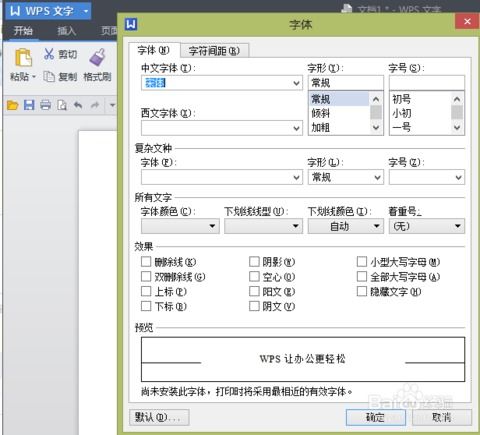This screenshot has width=480, height=435.
Task: Switch to the 插入 ribbon tab
Action: click(x=67, y=31)
